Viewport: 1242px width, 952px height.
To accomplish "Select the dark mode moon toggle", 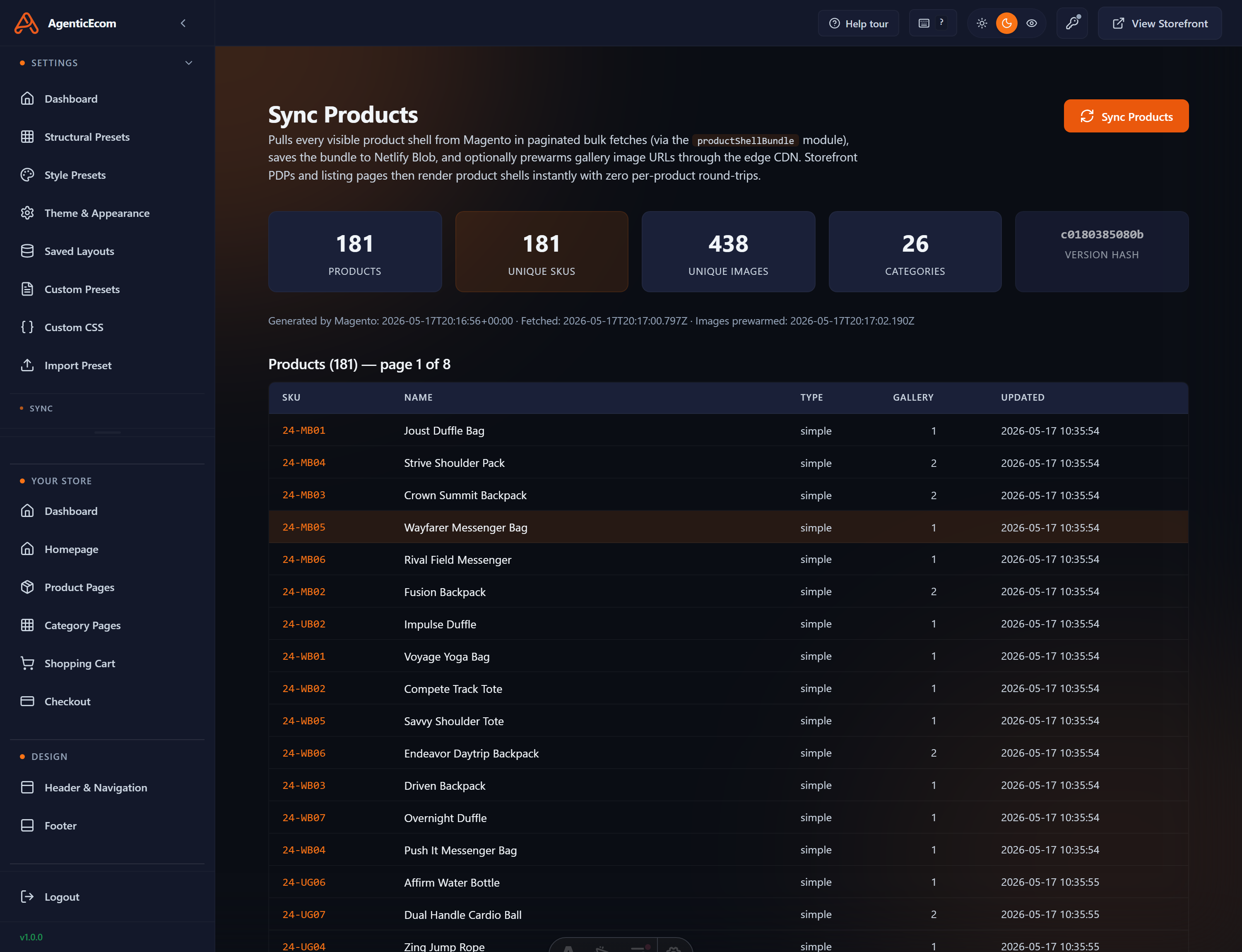I will click(x=1007, y=23).
